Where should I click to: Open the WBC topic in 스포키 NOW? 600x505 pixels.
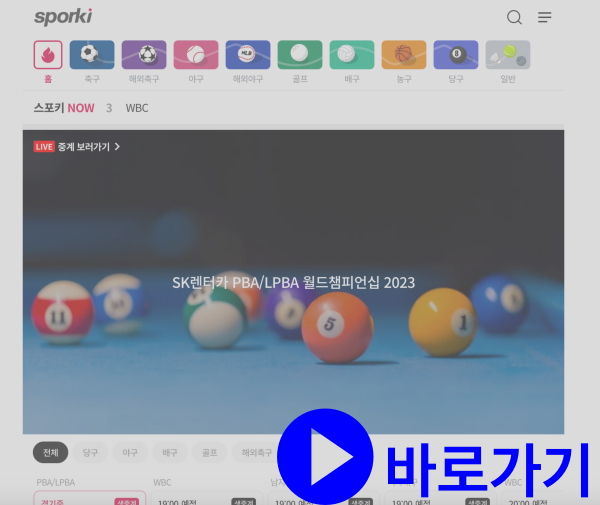click(x=137, y=108)
